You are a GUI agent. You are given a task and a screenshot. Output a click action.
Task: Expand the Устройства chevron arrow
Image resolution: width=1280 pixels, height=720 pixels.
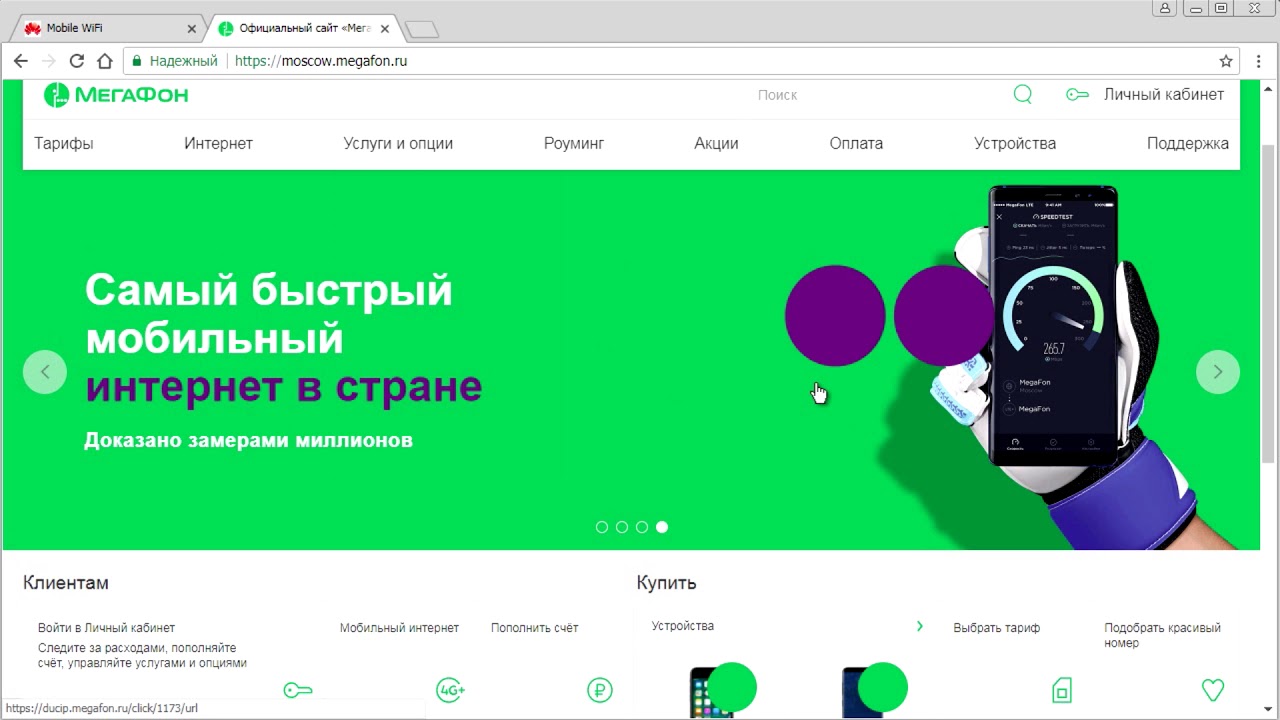(x=920, y=627)
